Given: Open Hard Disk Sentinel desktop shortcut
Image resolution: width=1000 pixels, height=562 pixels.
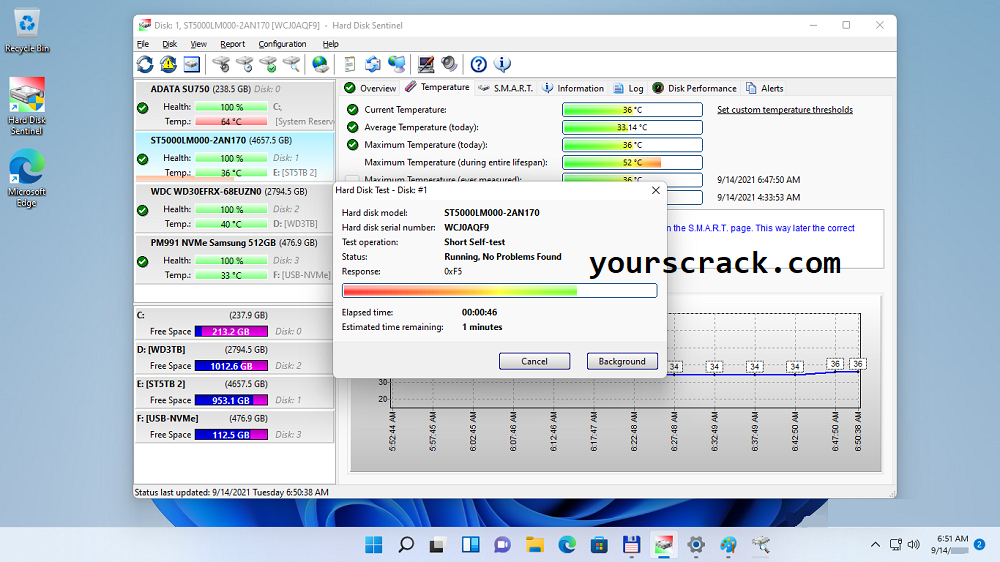Looking at the screenshot, I should [27, 107].
